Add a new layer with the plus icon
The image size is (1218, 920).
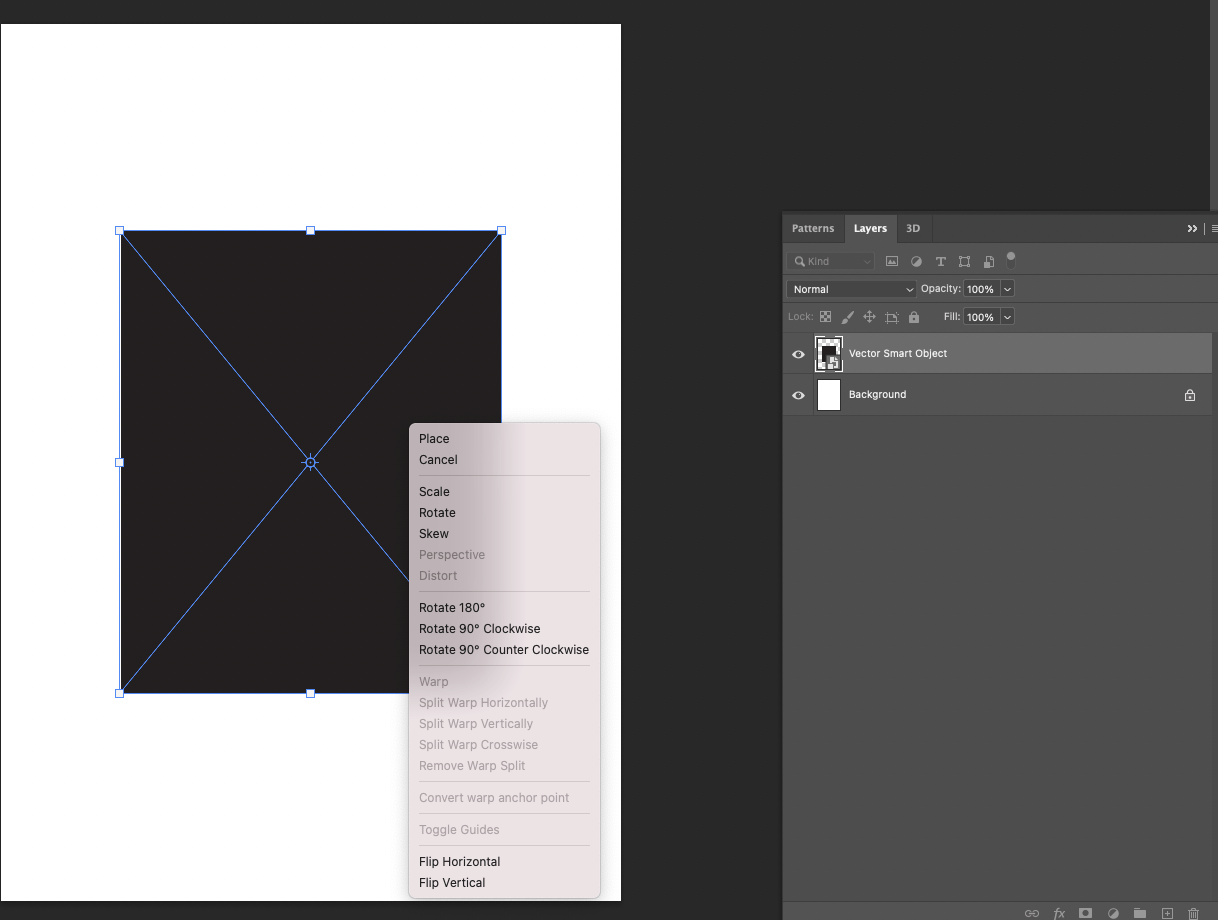pyautogui.click(x=1166, y=913)
